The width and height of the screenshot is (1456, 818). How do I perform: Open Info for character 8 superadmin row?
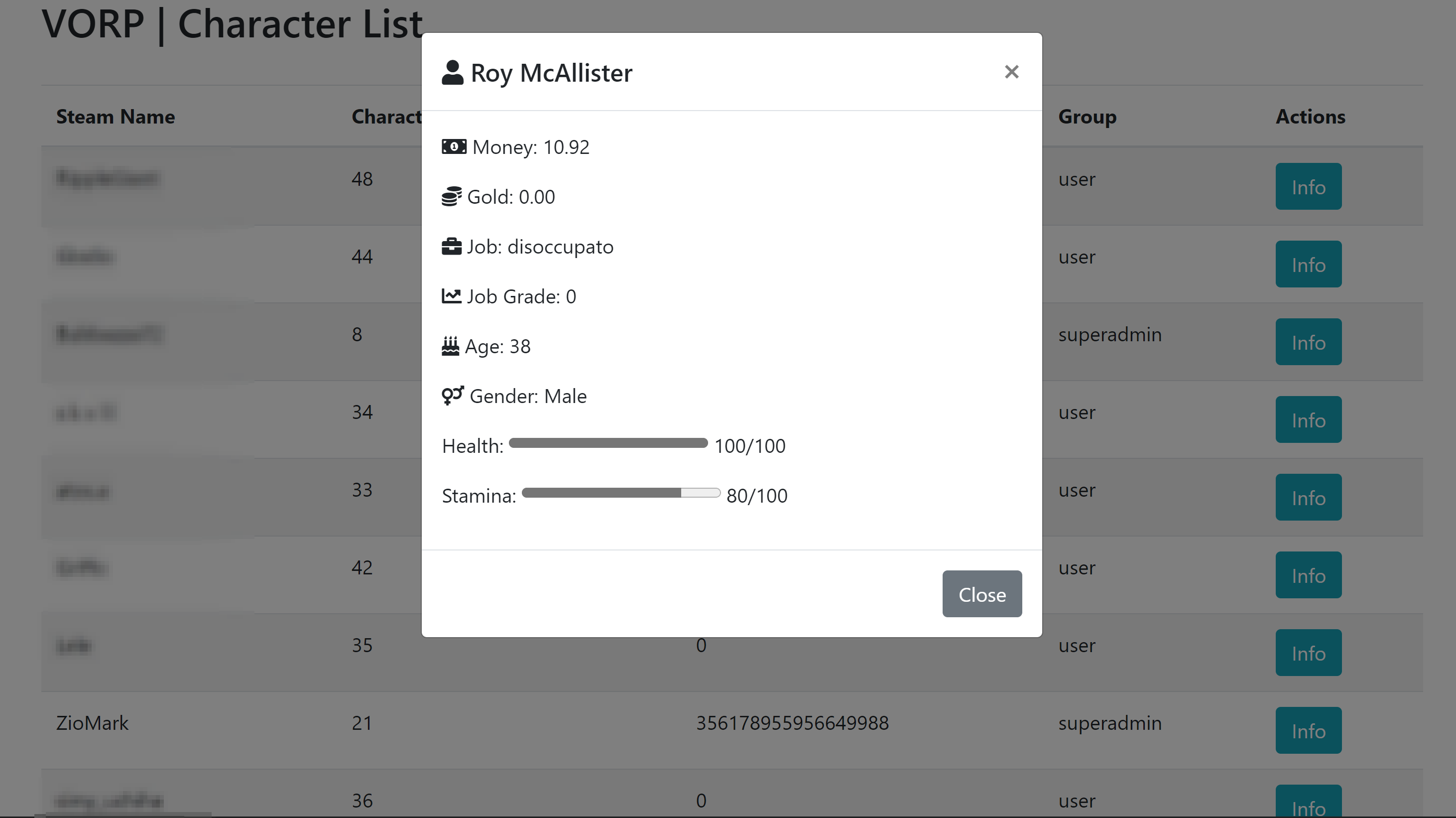pyautogui.click(x=1309, y=342)
